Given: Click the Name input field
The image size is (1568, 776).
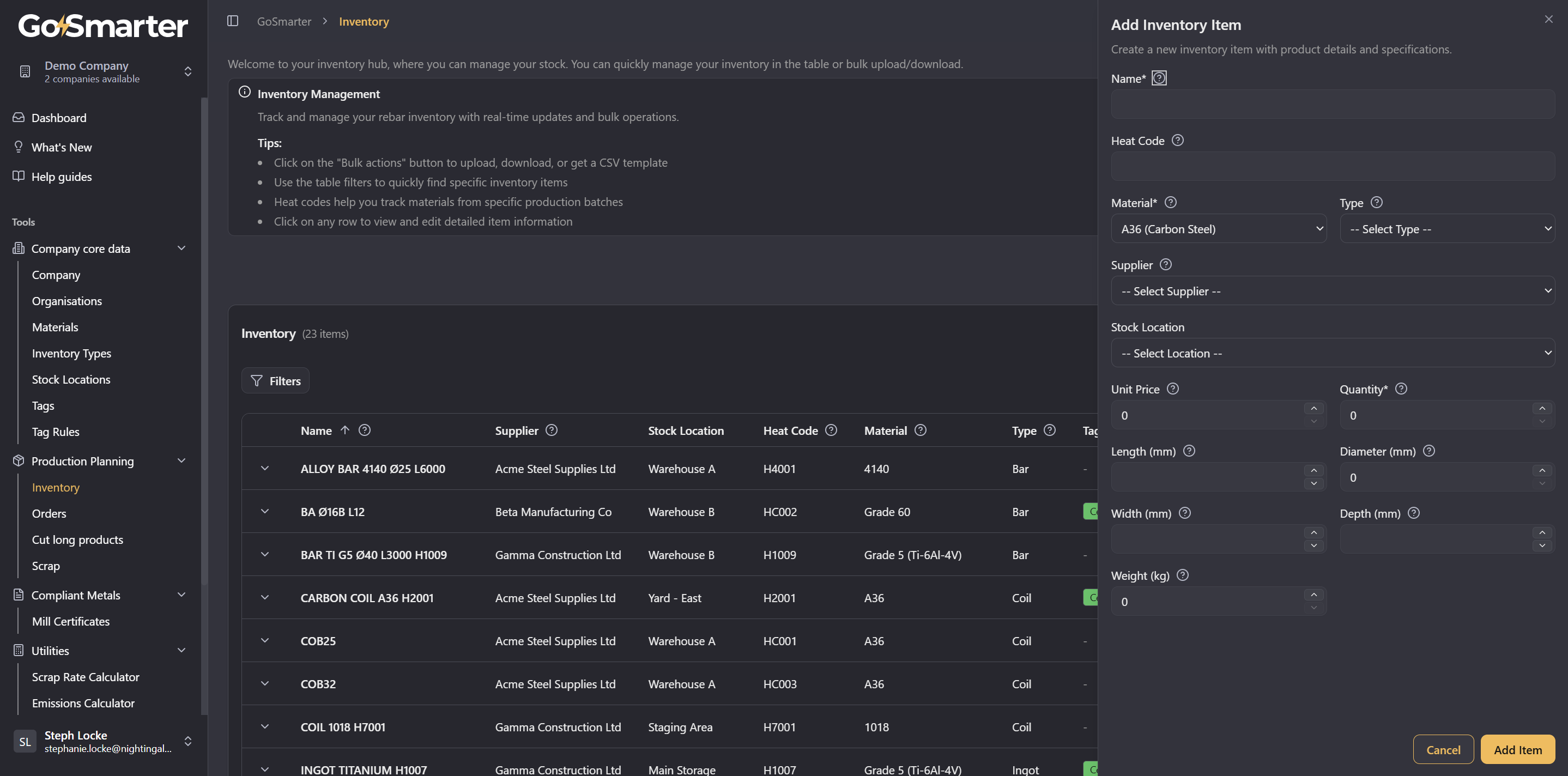Looking at the screenshot, I should [x=1333, y=105].
